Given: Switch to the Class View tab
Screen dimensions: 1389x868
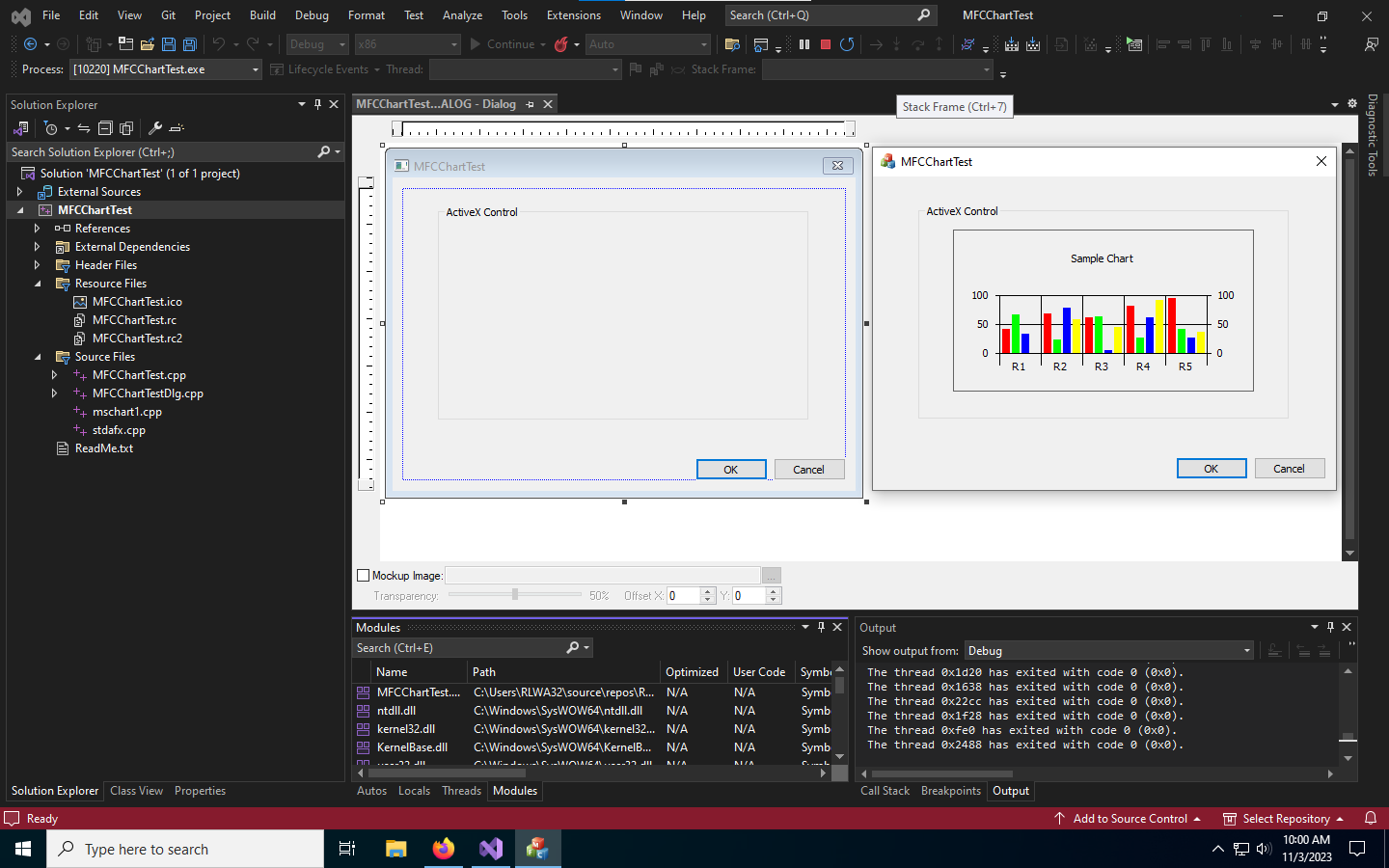Looking at the screenshot, I should 137,791.
